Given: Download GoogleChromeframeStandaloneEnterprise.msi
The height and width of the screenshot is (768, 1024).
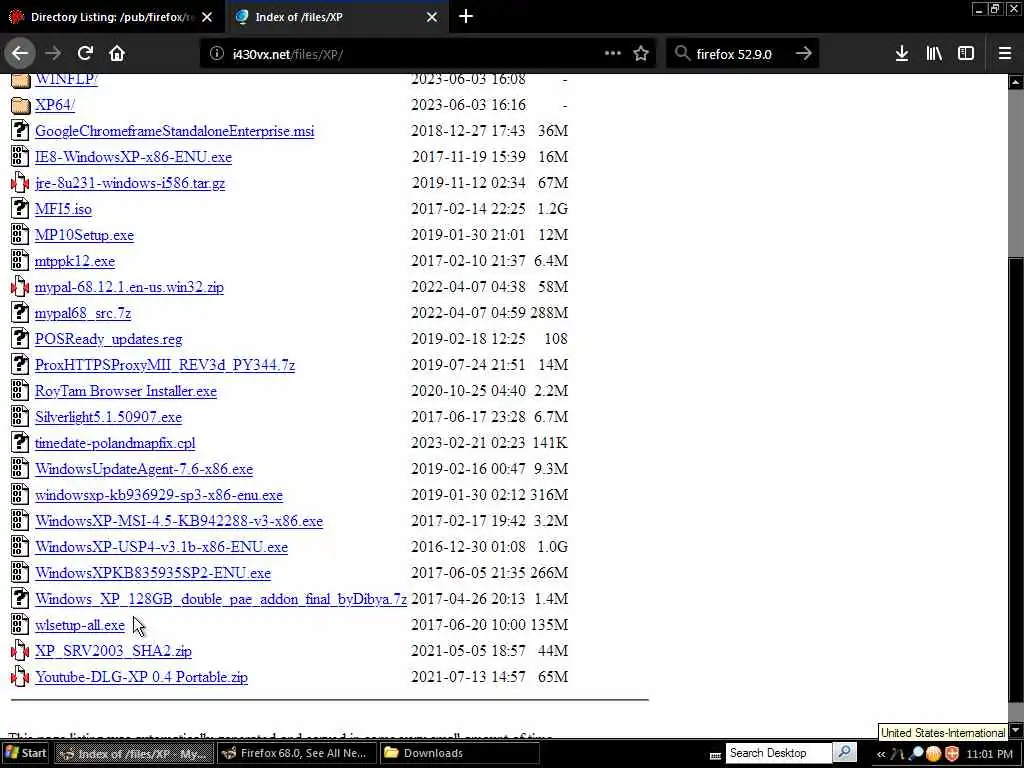Looking at the screenshot, I should tap(174, 131).
